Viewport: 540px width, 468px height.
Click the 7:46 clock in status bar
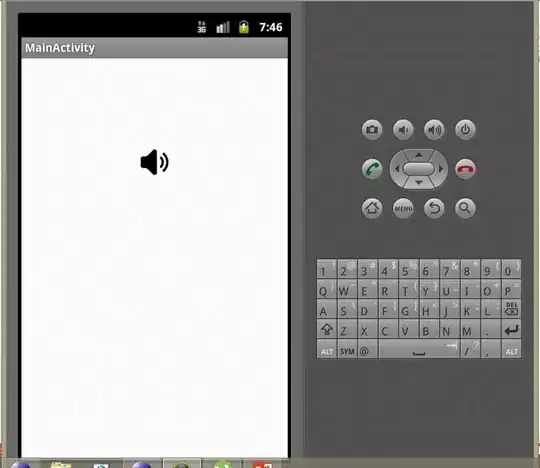pyautogui.click(x=271, y=27)
